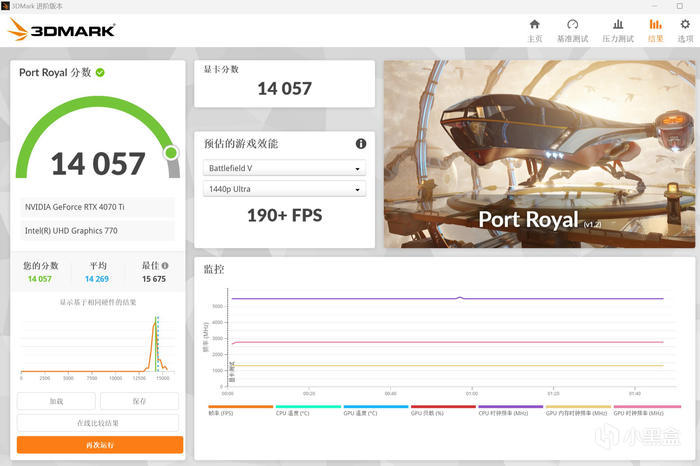Toggle the GPU 内存时钟频率 (MHz) yellow legend item
This screenshot has height=466, width=700.
pos(578,410)
